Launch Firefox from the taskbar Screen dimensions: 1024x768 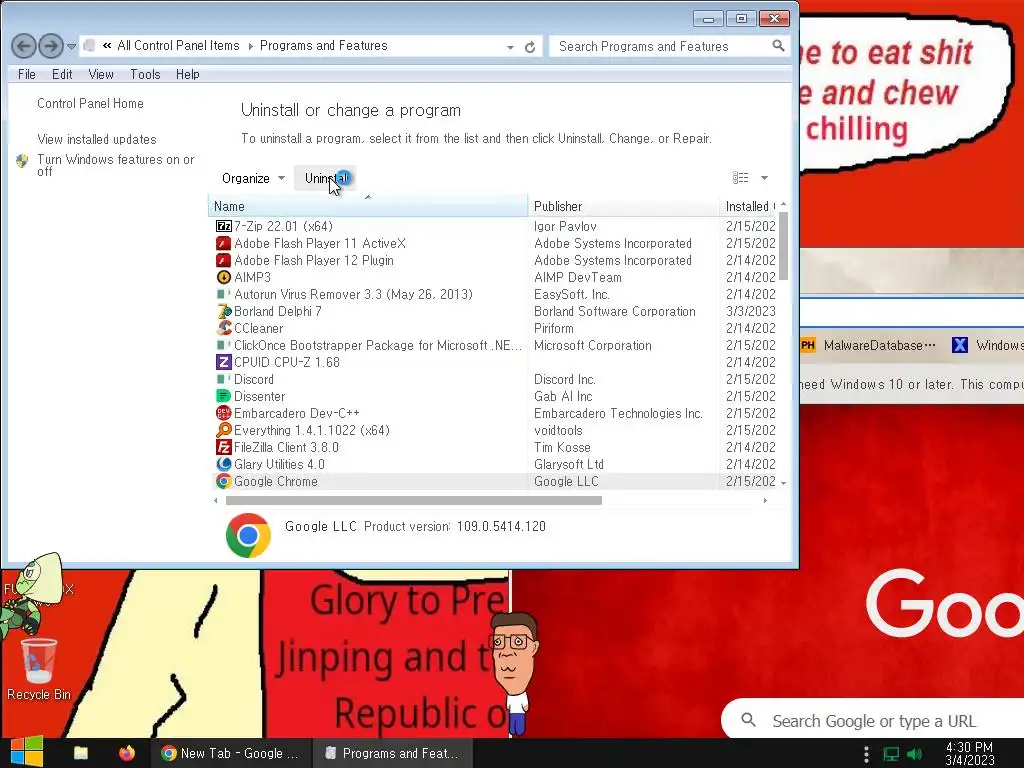click(127, 753)
